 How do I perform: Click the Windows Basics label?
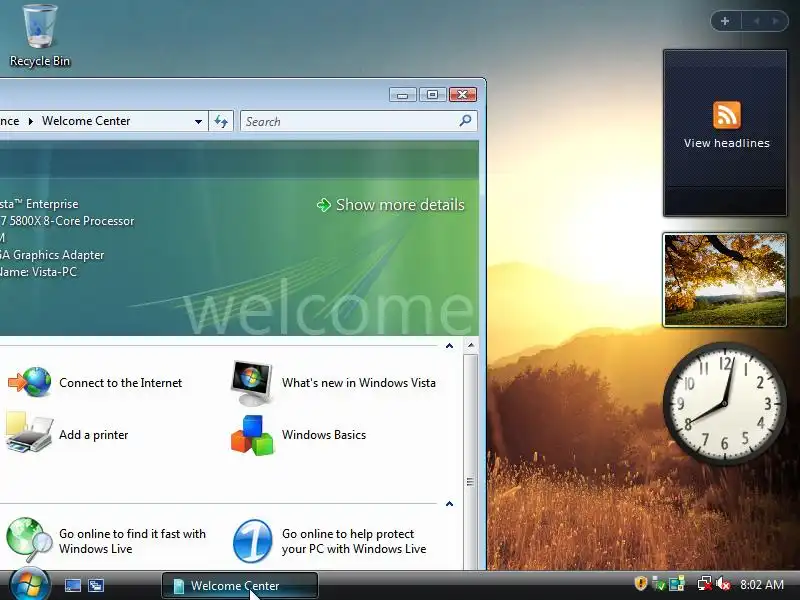click(324, 435)
